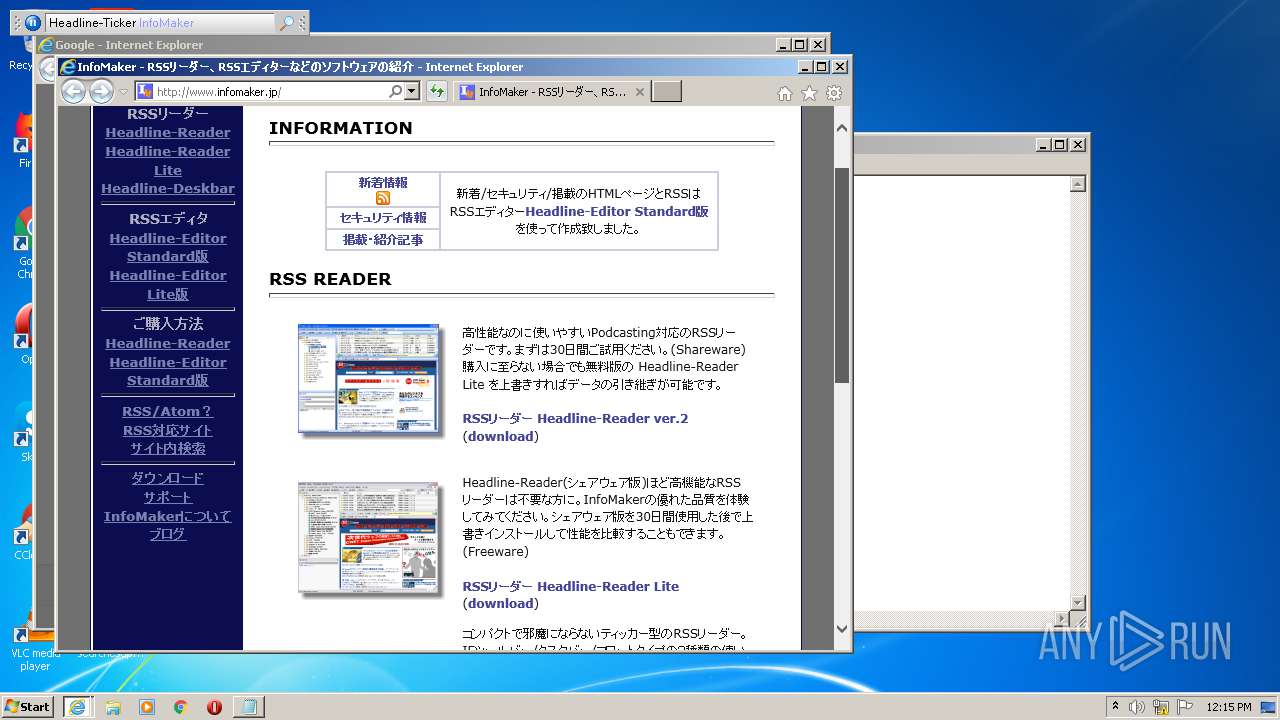Click the IE page vertical scrollbar thumb
1280x720 pixels.
coord(842,275)
